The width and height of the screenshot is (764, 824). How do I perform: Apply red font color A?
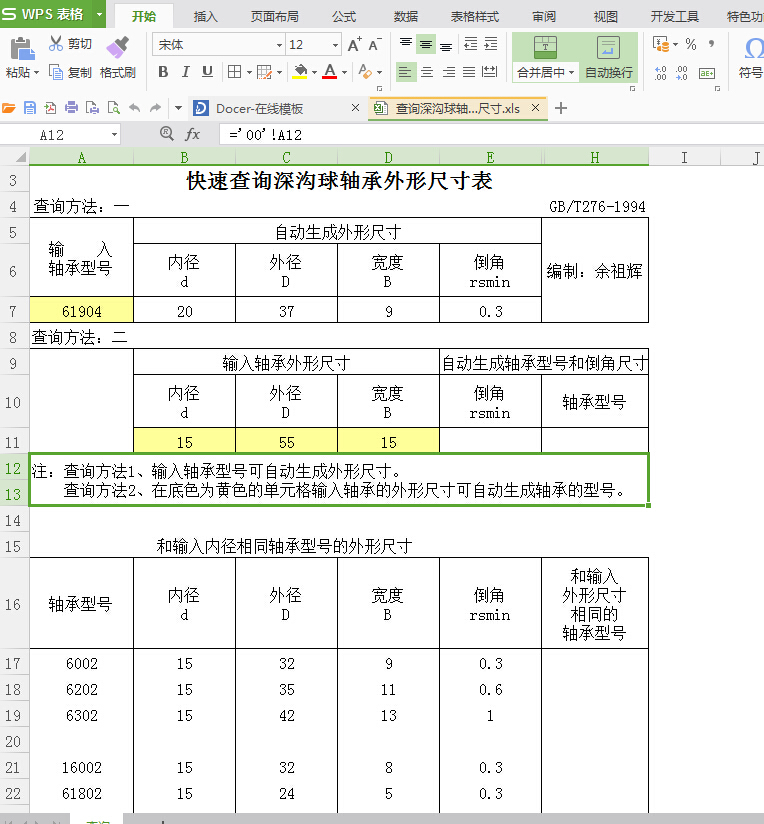coord(329,71)
